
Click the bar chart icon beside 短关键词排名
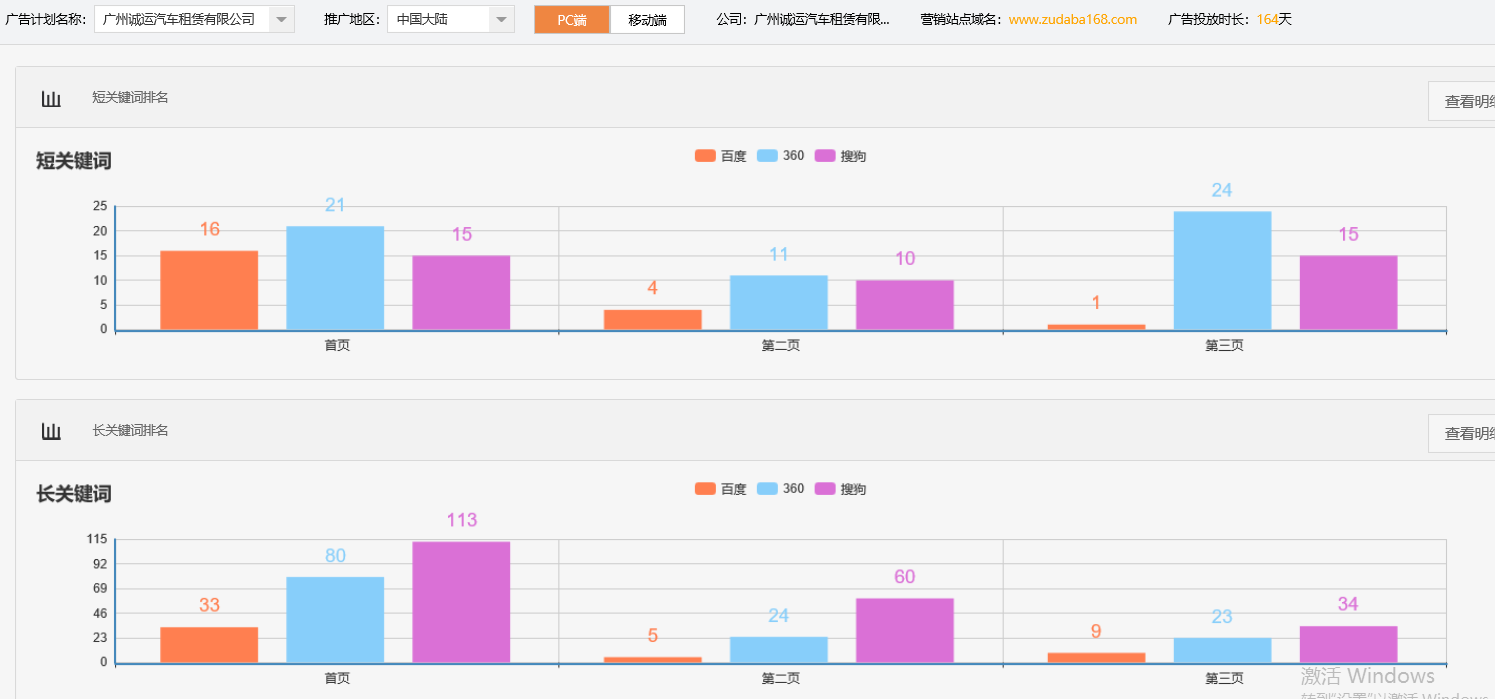[50, 98]
